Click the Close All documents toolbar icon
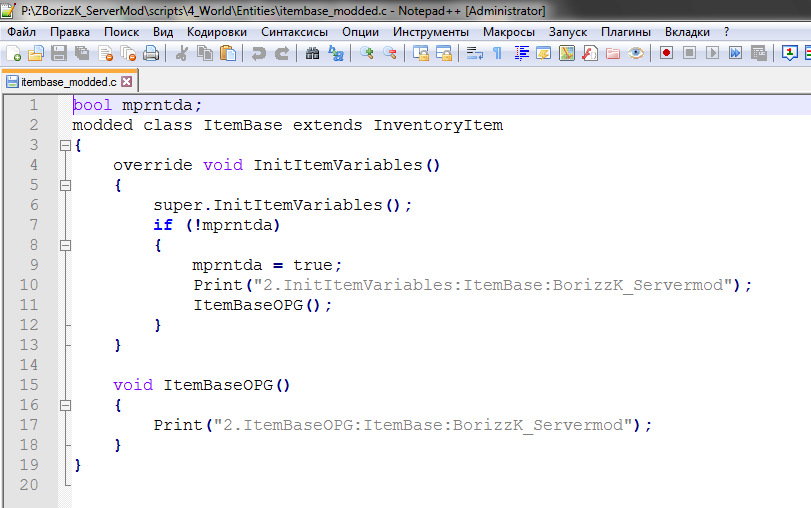The width and height of the screenshot is (811, 508). click(x=128, y=53)
